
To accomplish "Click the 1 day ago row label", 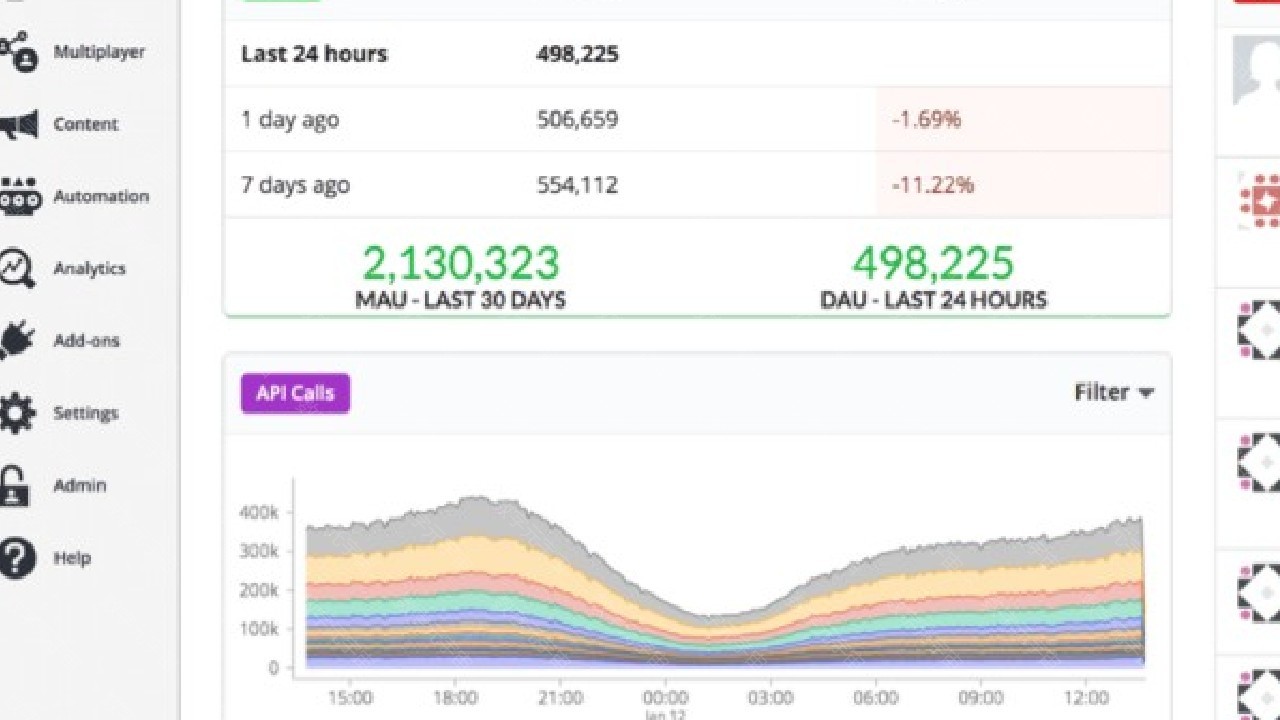I will coord(290,120).
